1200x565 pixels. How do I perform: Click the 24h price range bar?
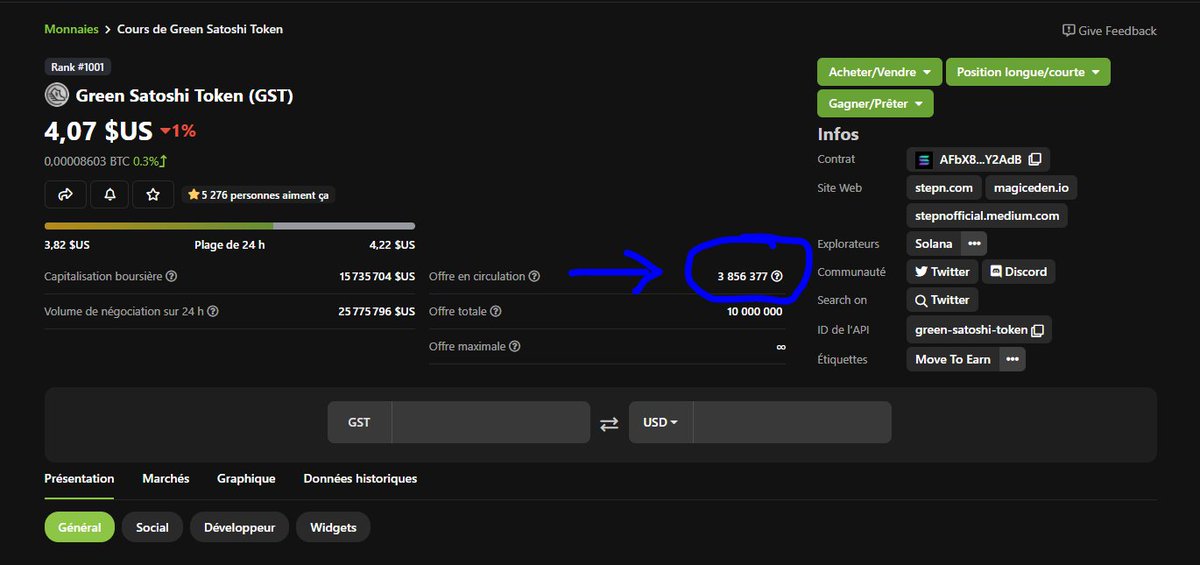[x=230, y=226]
